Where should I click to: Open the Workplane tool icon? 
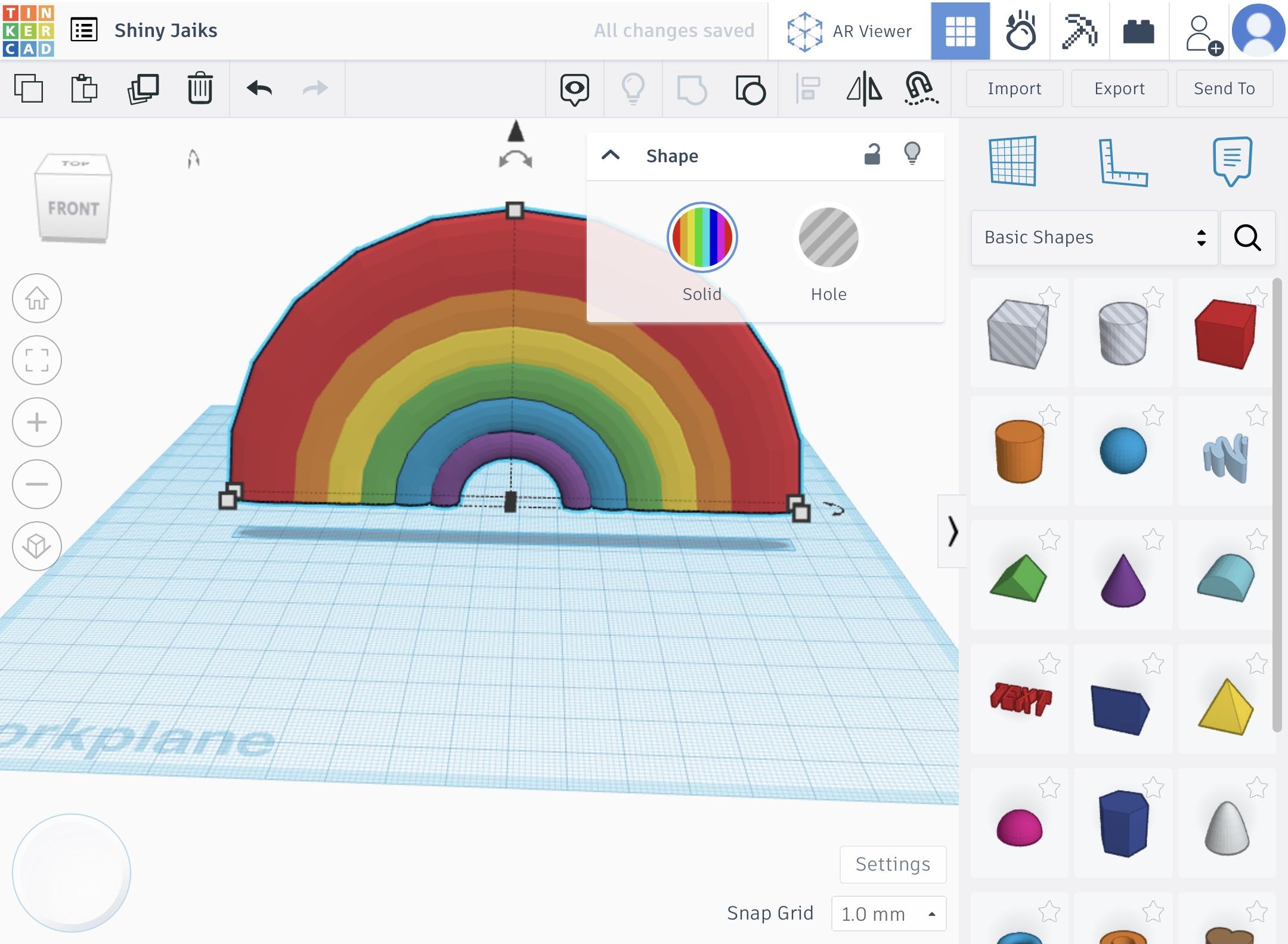click(x=1013, y=161)
